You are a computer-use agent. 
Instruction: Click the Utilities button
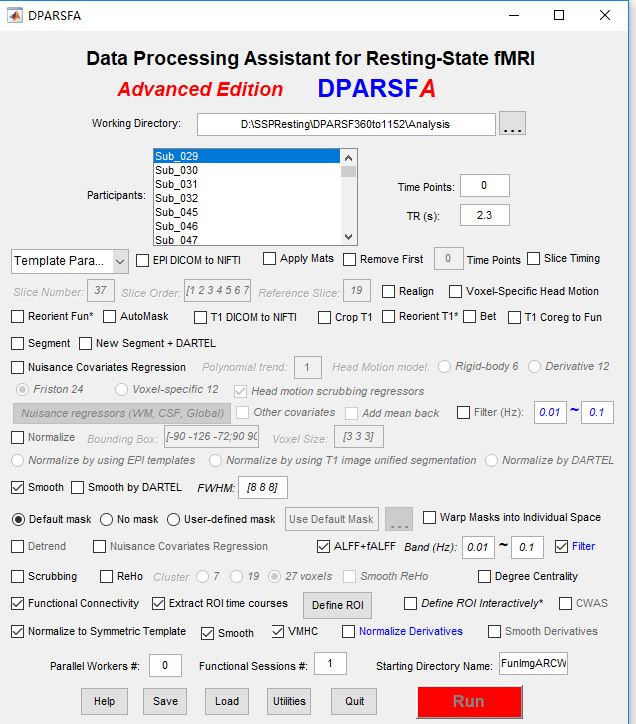(x=289, y=701)
